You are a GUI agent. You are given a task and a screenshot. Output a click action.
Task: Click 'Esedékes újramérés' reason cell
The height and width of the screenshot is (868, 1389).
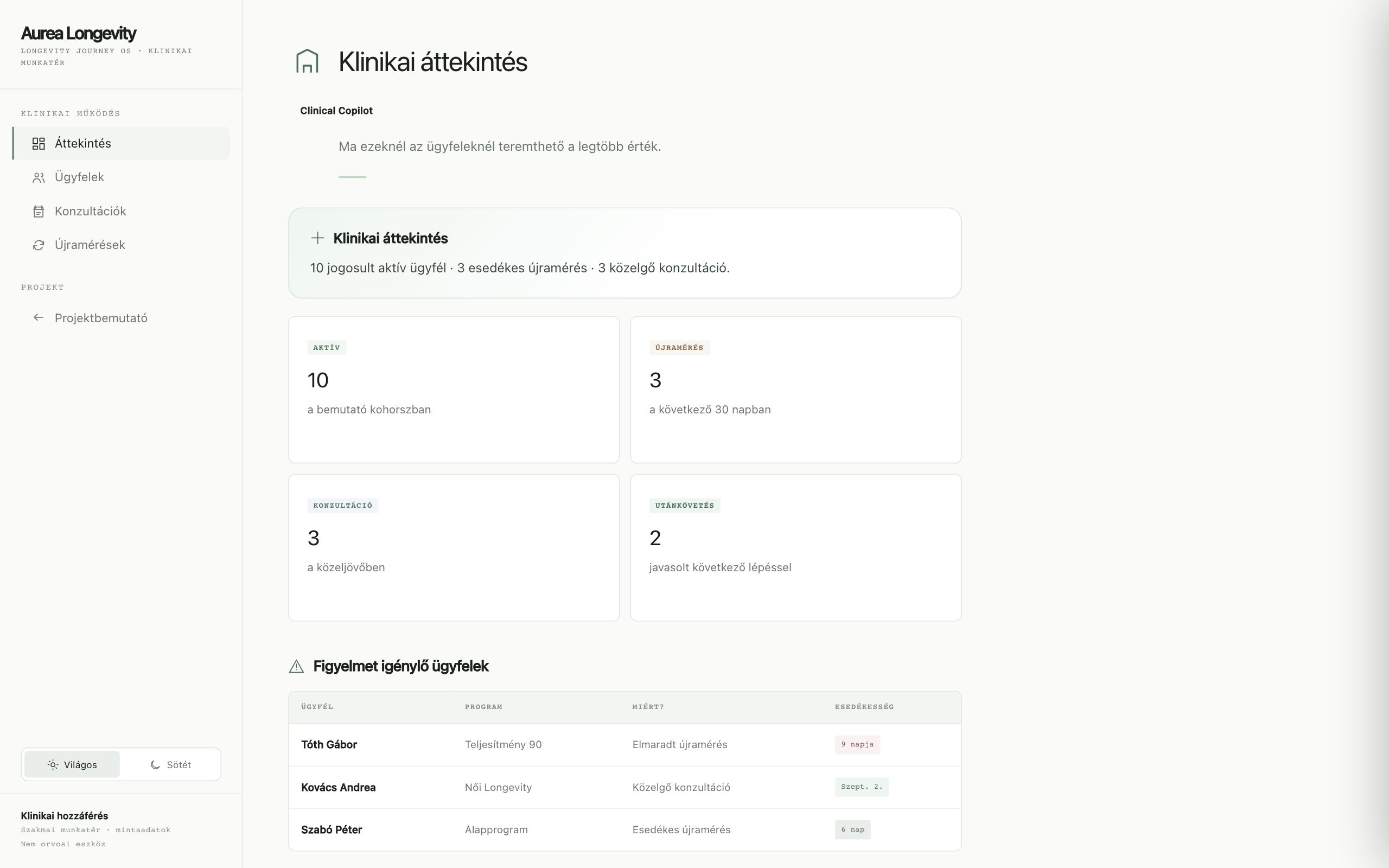click(x=681, y=829)
